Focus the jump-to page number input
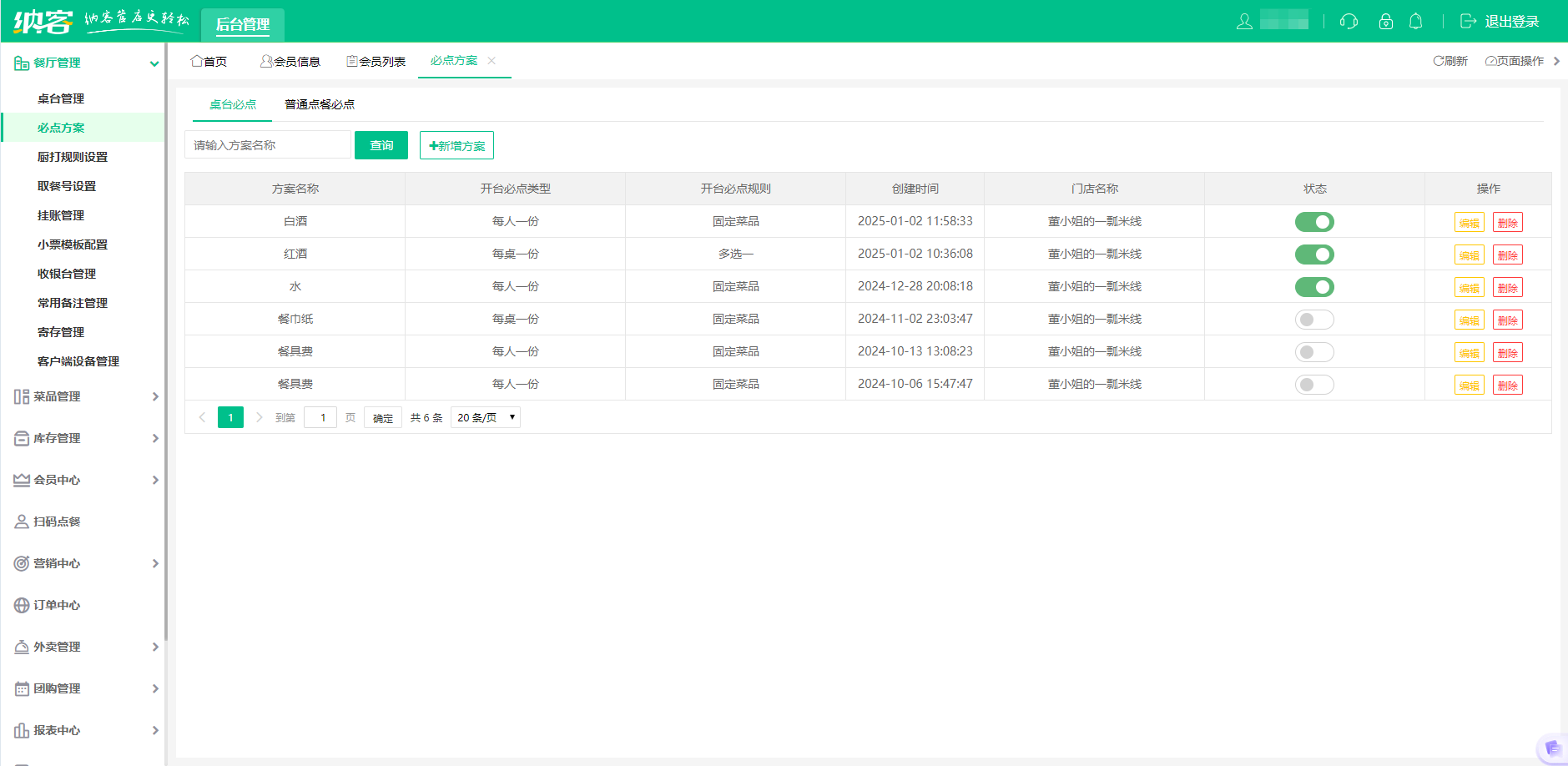 coord(320,417)
